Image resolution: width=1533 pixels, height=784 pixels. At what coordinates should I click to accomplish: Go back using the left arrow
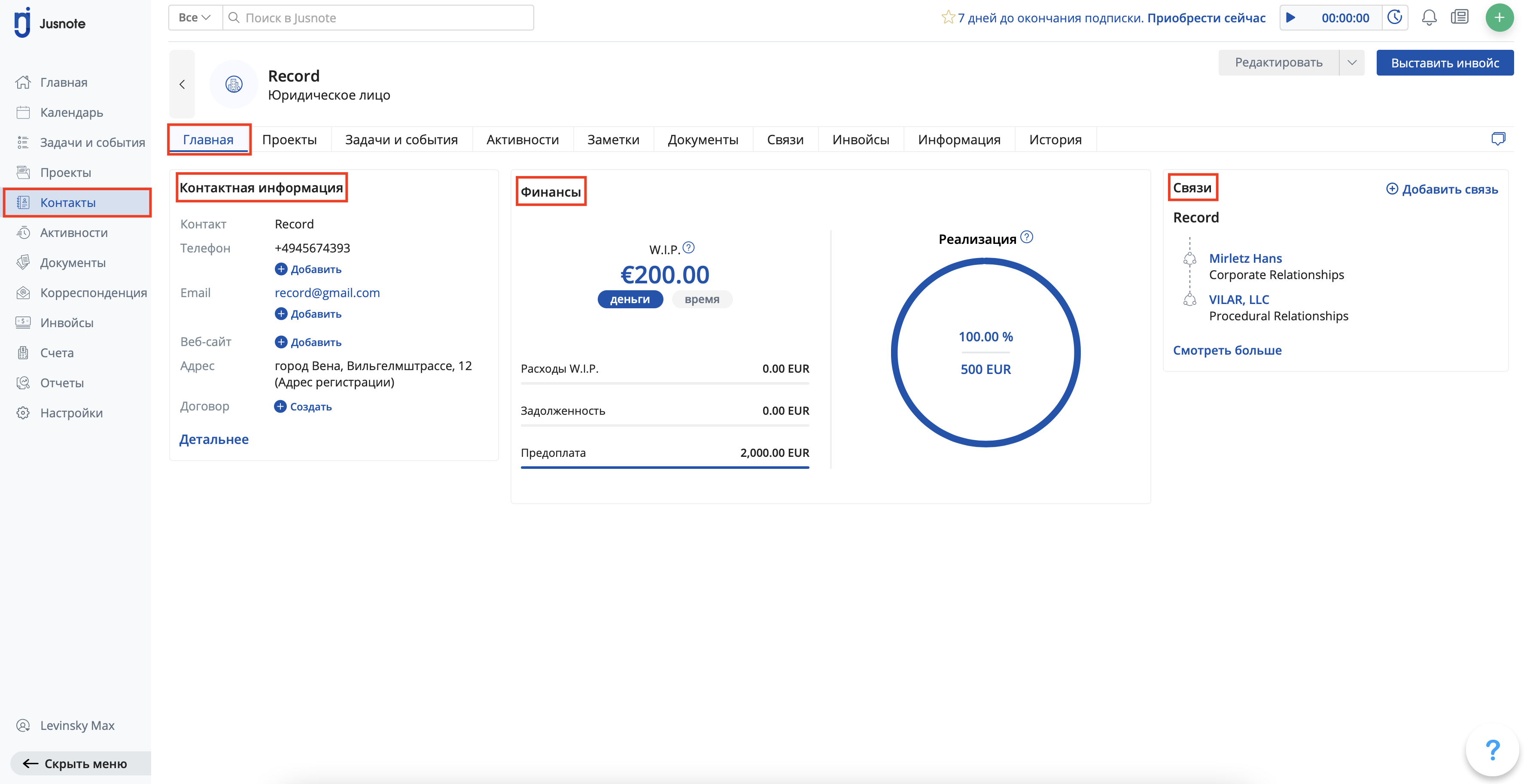point(182,85)
